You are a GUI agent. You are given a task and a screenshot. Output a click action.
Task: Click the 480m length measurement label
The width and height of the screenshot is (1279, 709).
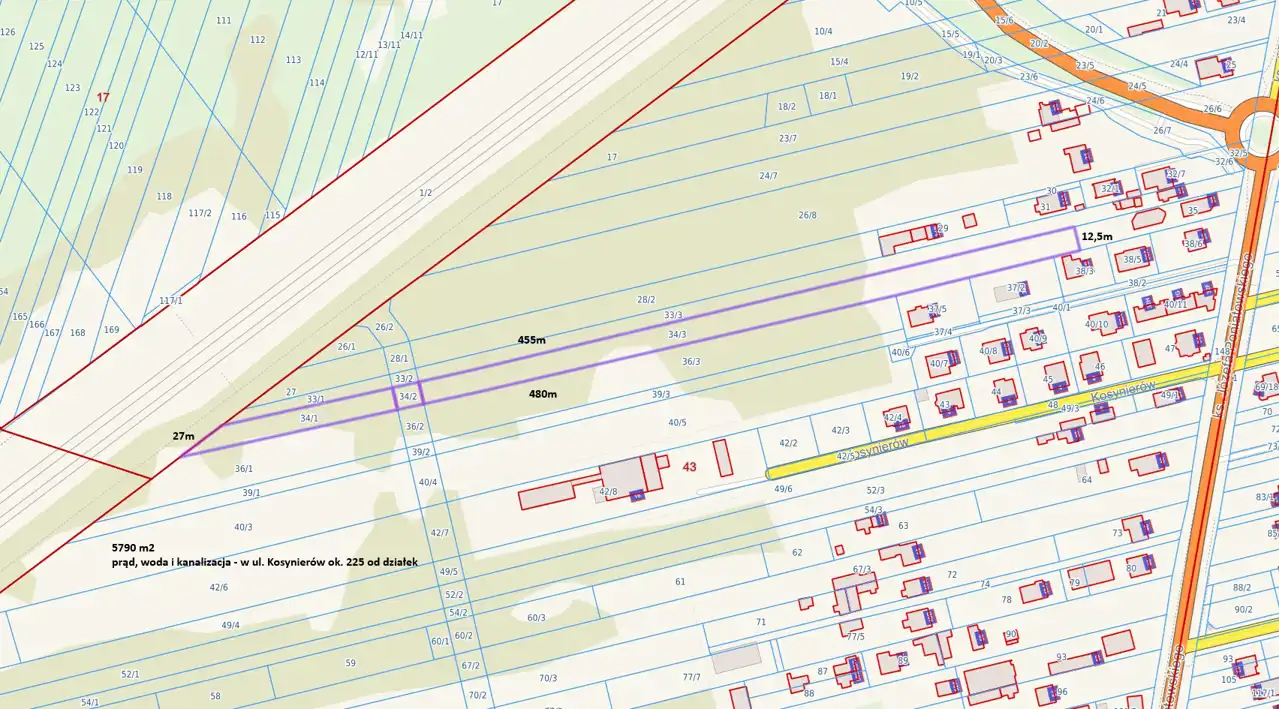543,394
